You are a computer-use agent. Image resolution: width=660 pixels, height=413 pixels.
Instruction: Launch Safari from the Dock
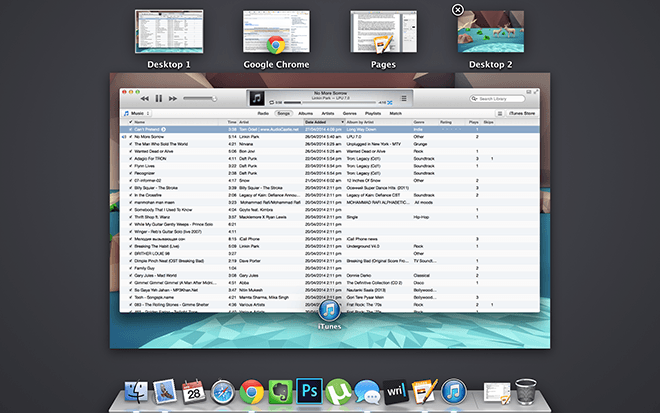click(x=223, y=392)
